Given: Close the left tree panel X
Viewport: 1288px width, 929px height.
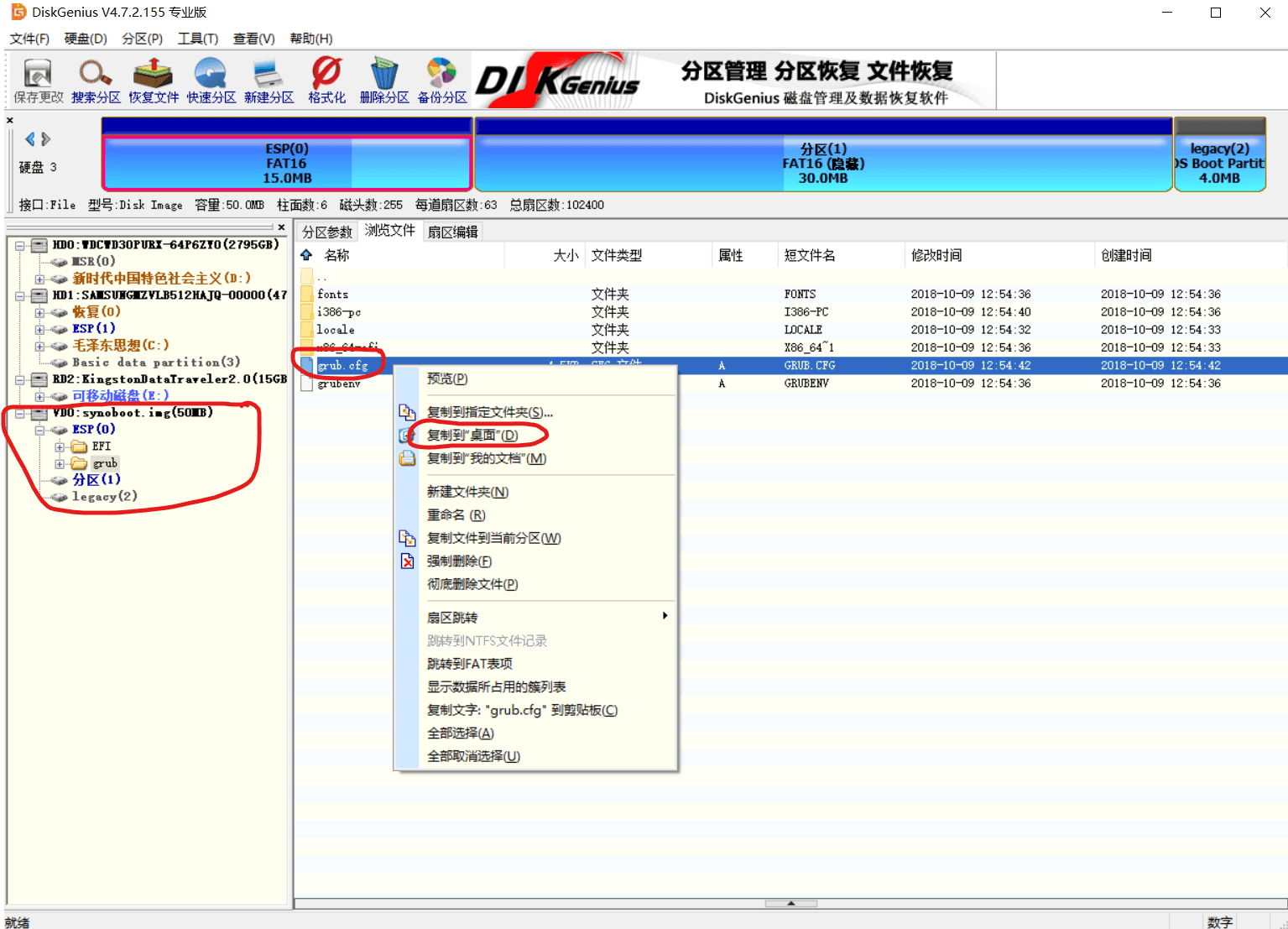Looking at the screenshot, I should point(282,227).
